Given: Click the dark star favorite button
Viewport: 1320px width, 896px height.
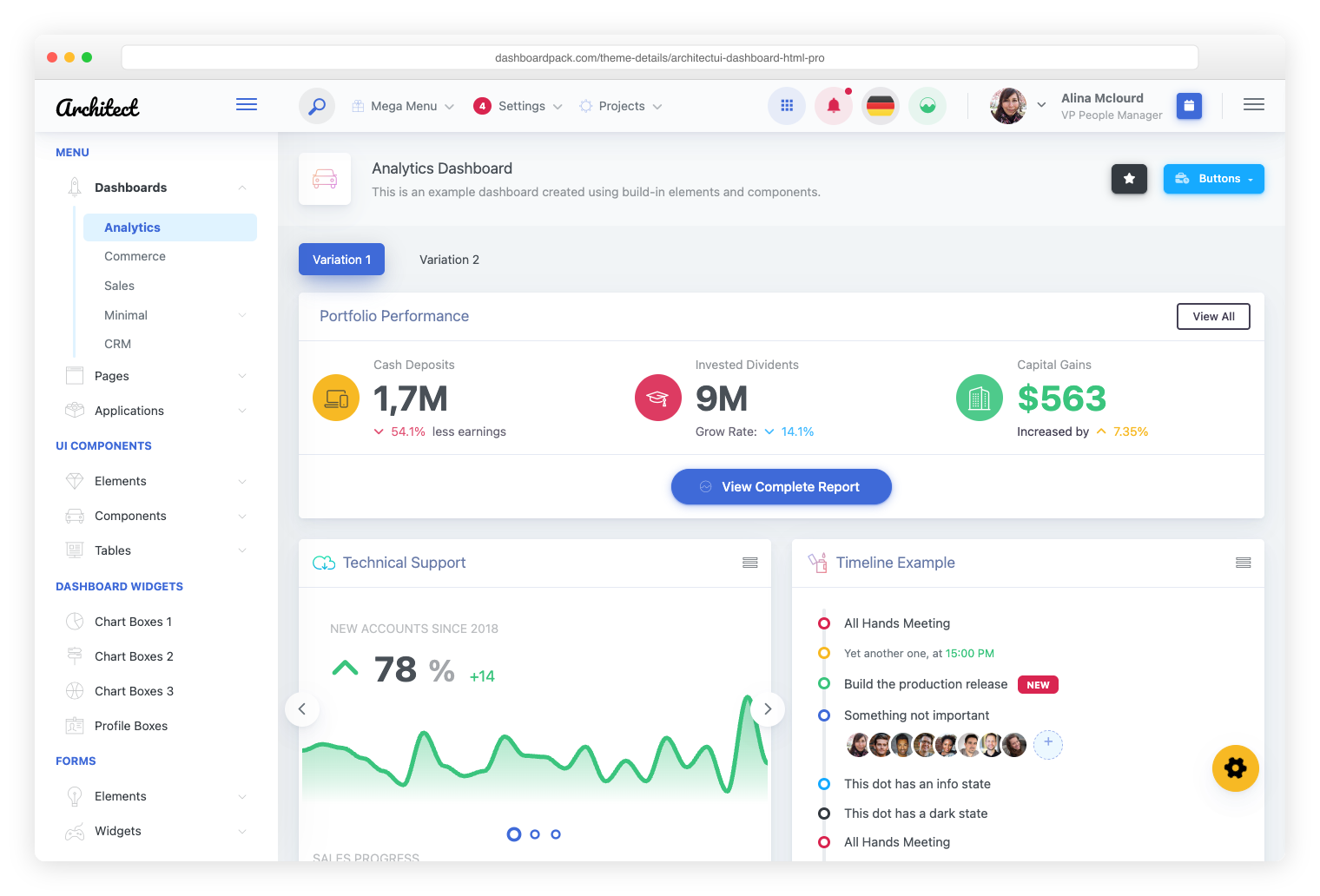Looking at the screenshot, I should point(1129,179).
